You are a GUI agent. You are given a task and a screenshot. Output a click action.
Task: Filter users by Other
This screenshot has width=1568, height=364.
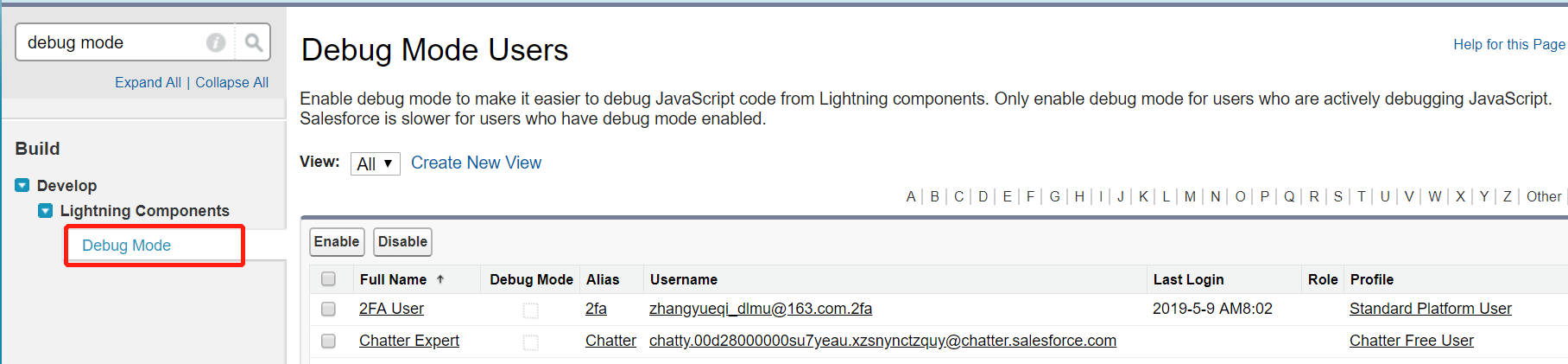(1544, 196)
